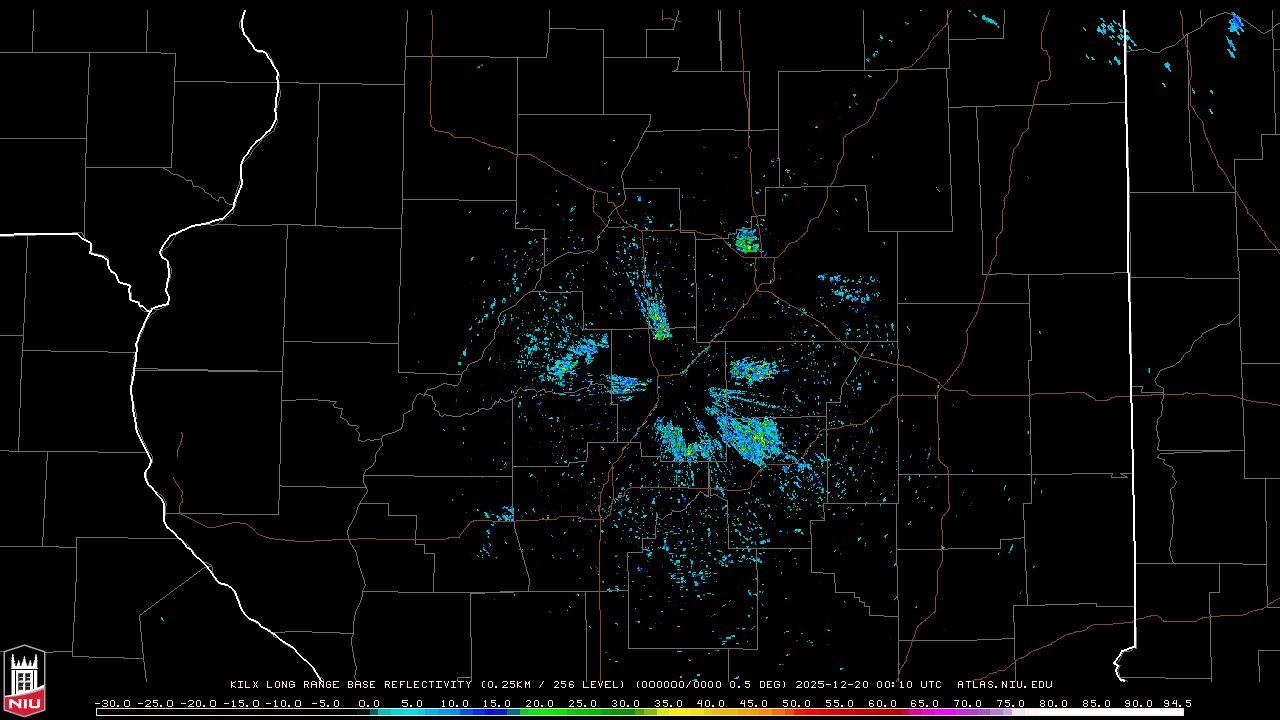Screen dimensions: 1280x720
Task: Click the radar echo cluster north of center
Action: [747, 240]
